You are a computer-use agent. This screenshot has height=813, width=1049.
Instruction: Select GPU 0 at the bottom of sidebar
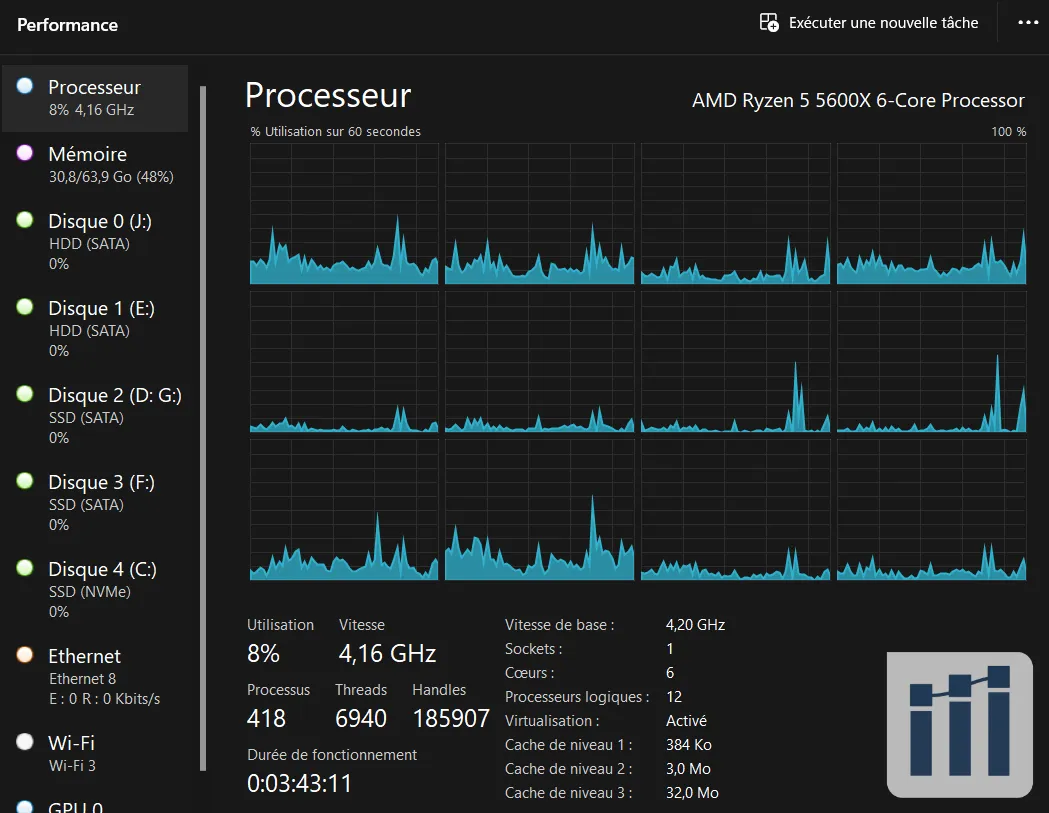pos(75,805)
